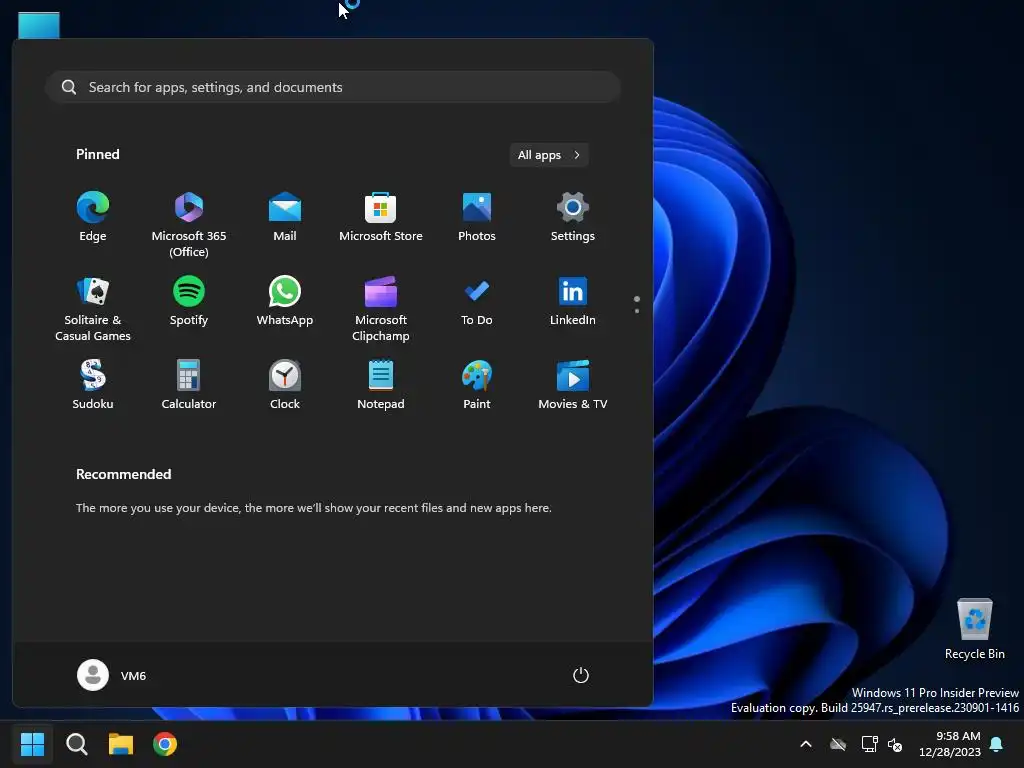Launch Microsoft 365 (Office)
The image size is (1024, 768).
point(189,224)
